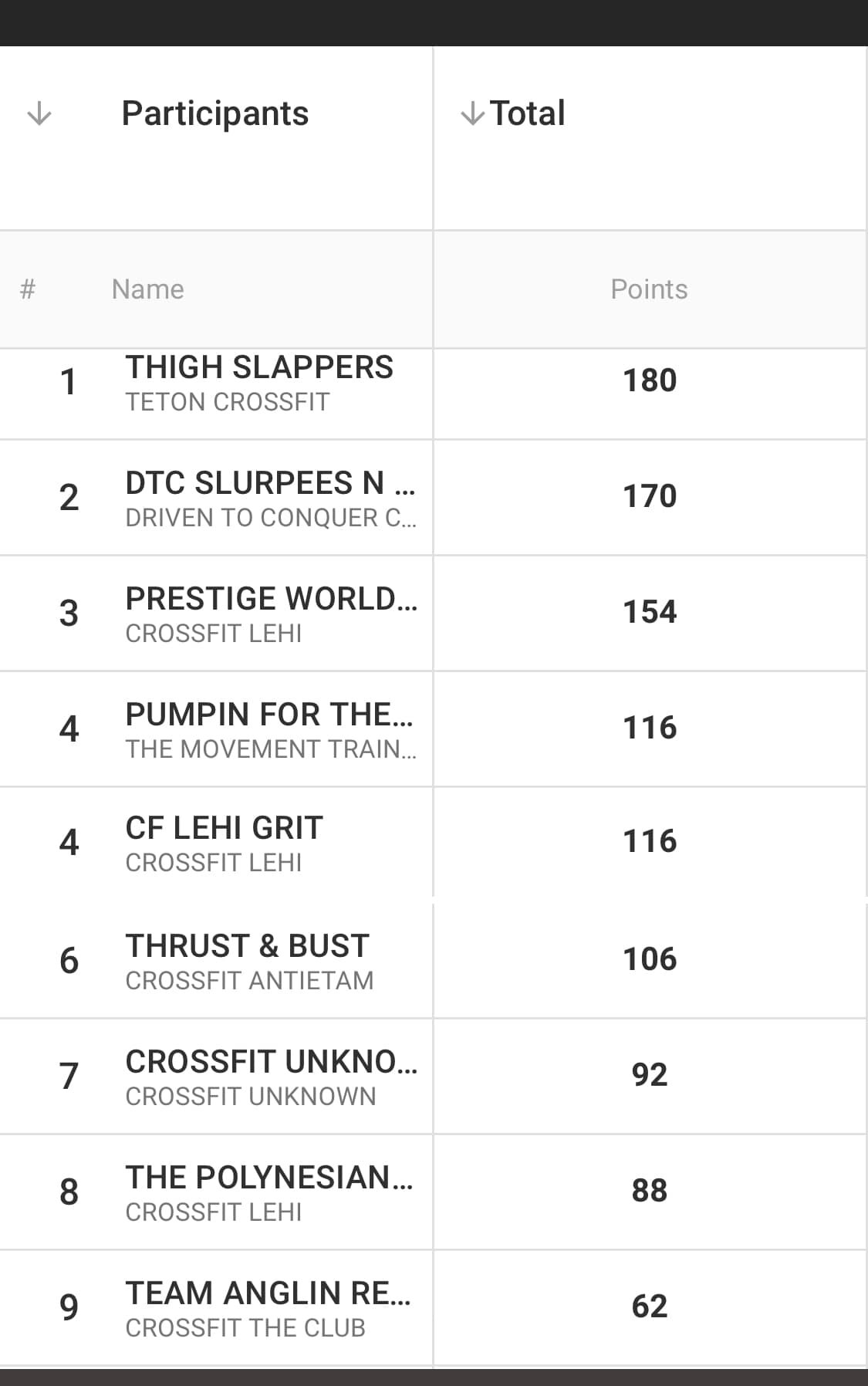Image resolution: width=868 pixels, height=1386 pixels.
Task: Click the Name sub-header
Action: (x=147, y=289)
